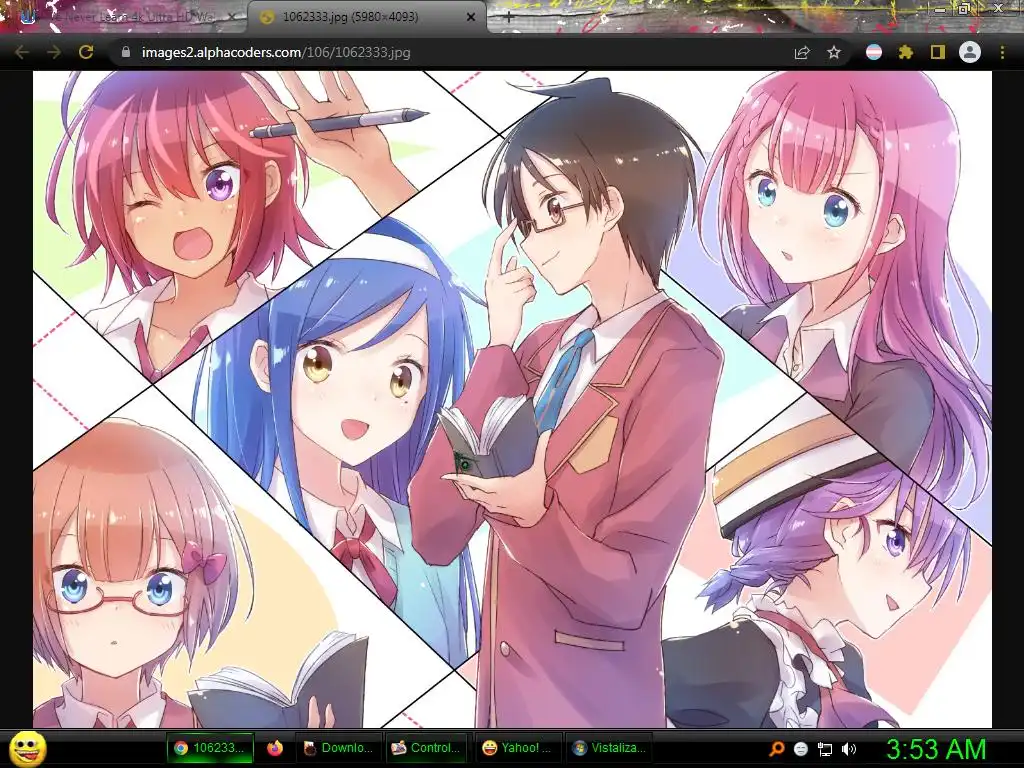
Task: View site info via the lock icon
Action: [x=126, y=52]
